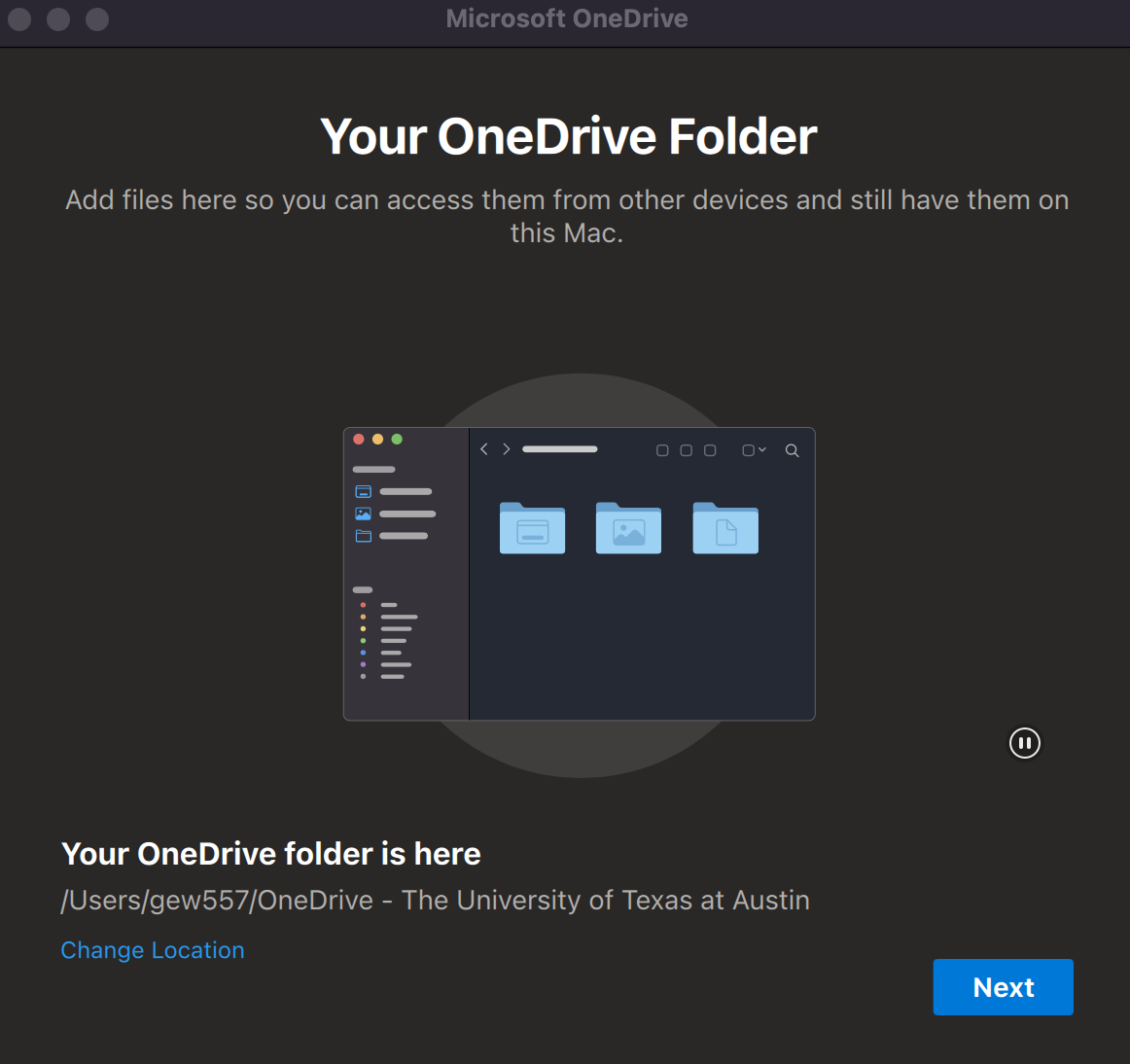Pause the animation with the pause button

1024,742
